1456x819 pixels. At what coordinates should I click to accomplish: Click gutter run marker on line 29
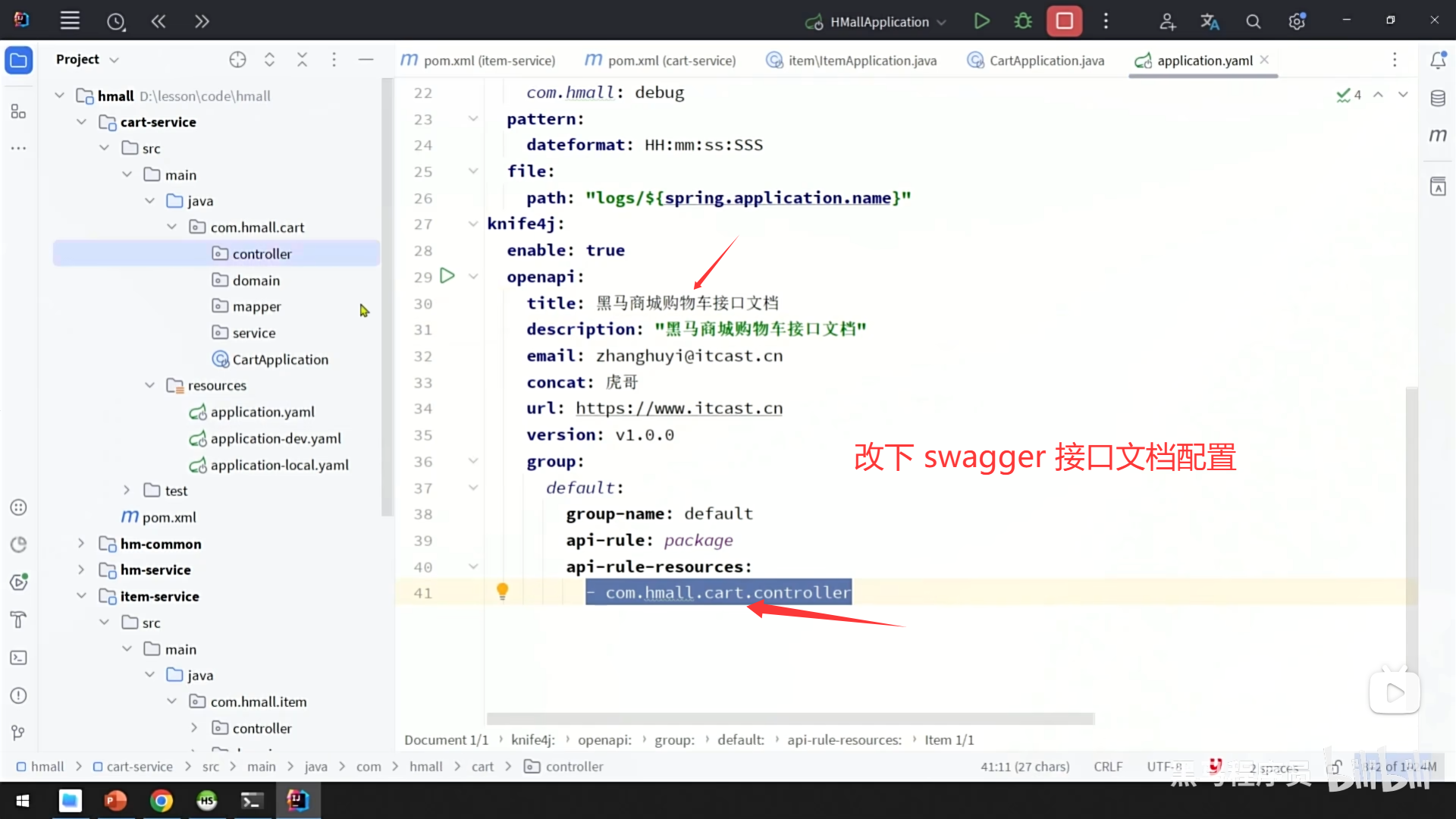point(447,276)
